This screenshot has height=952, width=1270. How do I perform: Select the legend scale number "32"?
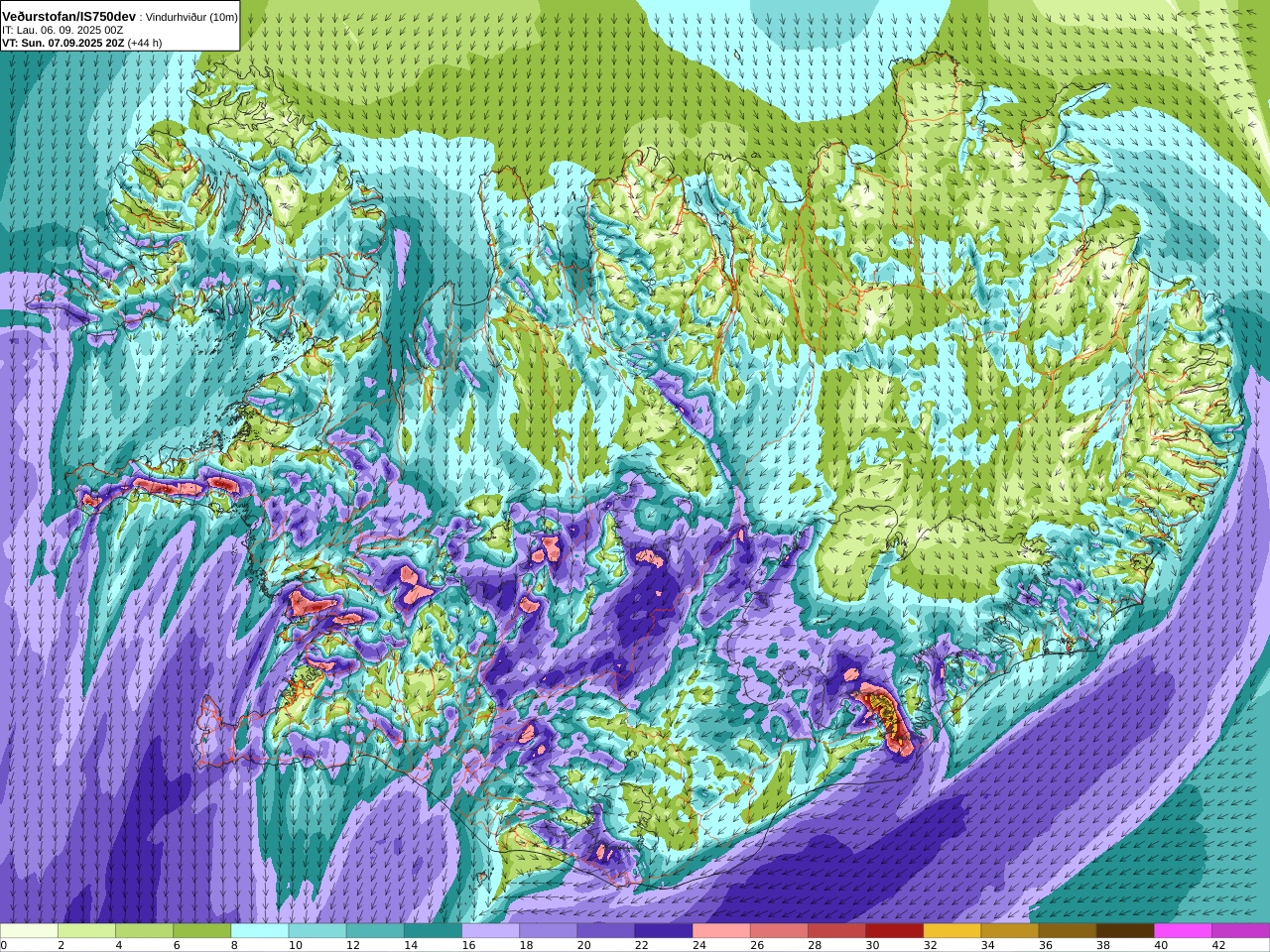(930, 945)
